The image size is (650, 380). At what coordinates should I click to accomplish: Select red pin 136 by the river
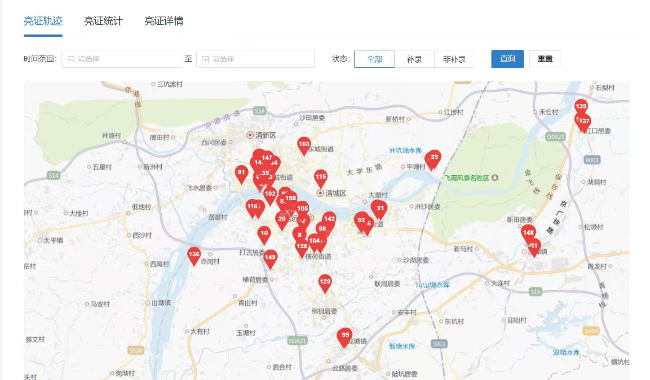pos(194,255)
